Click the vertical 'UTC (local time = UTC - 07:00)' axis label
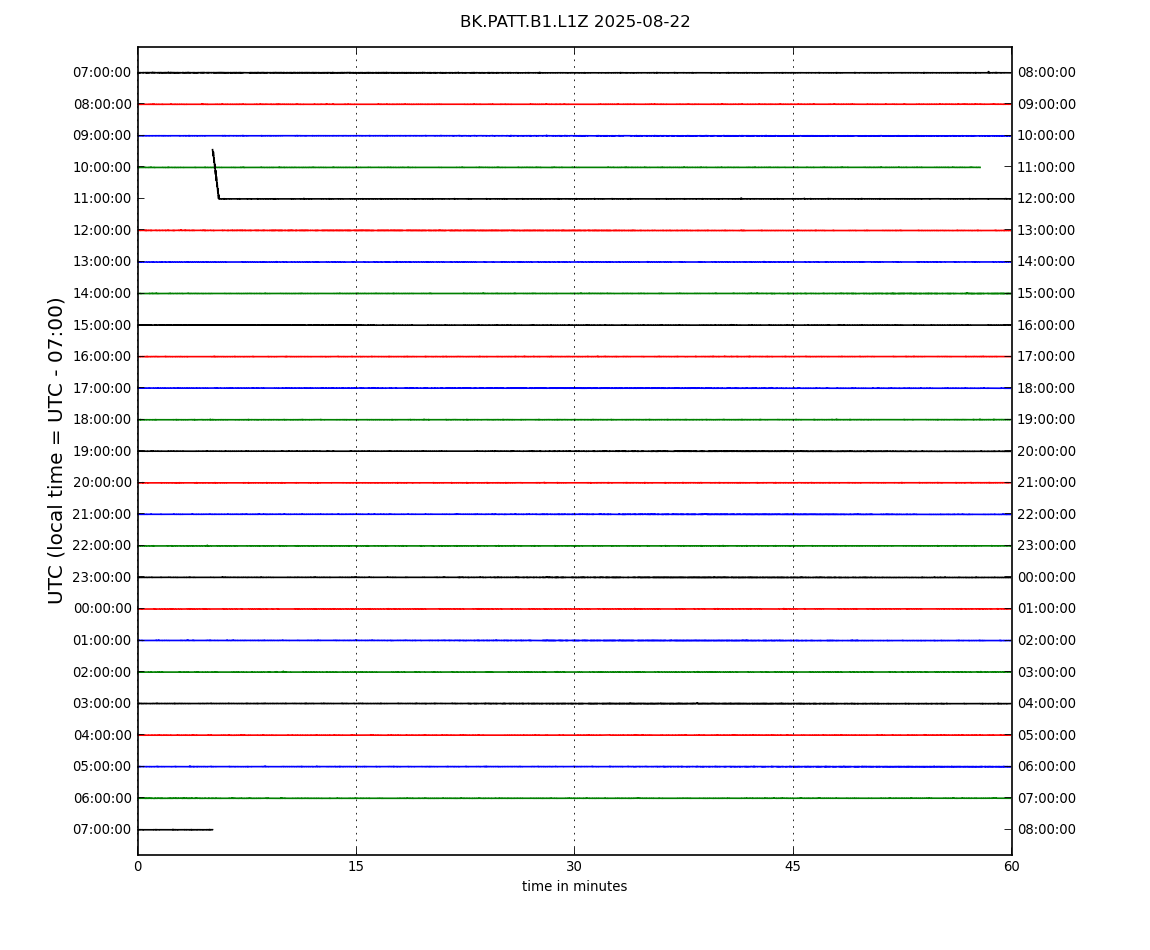Screen dimensions: 1150x950 coord(56,450)
